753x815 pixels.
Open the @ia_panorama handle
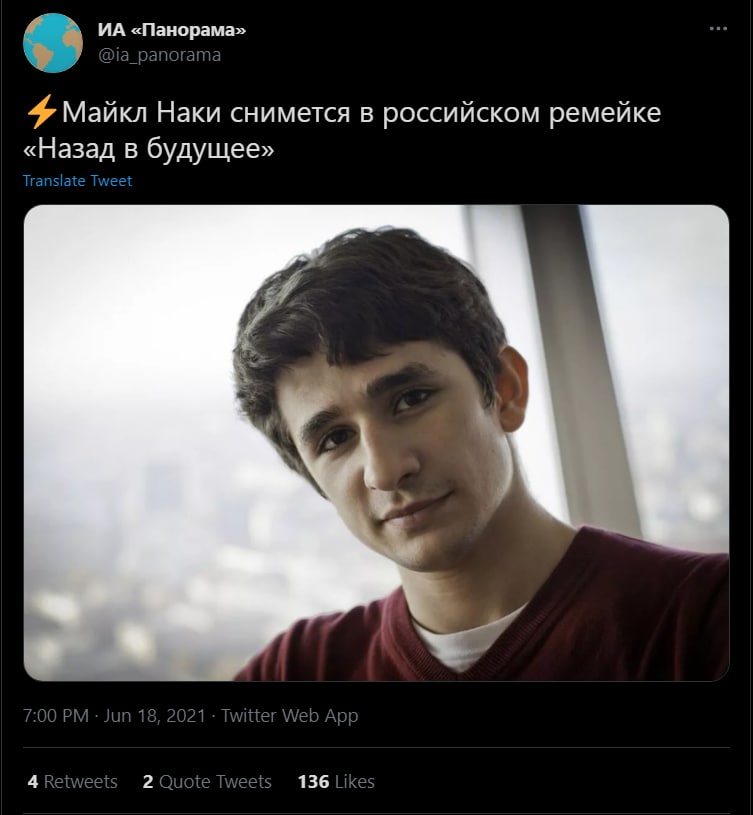click(160, 55)
